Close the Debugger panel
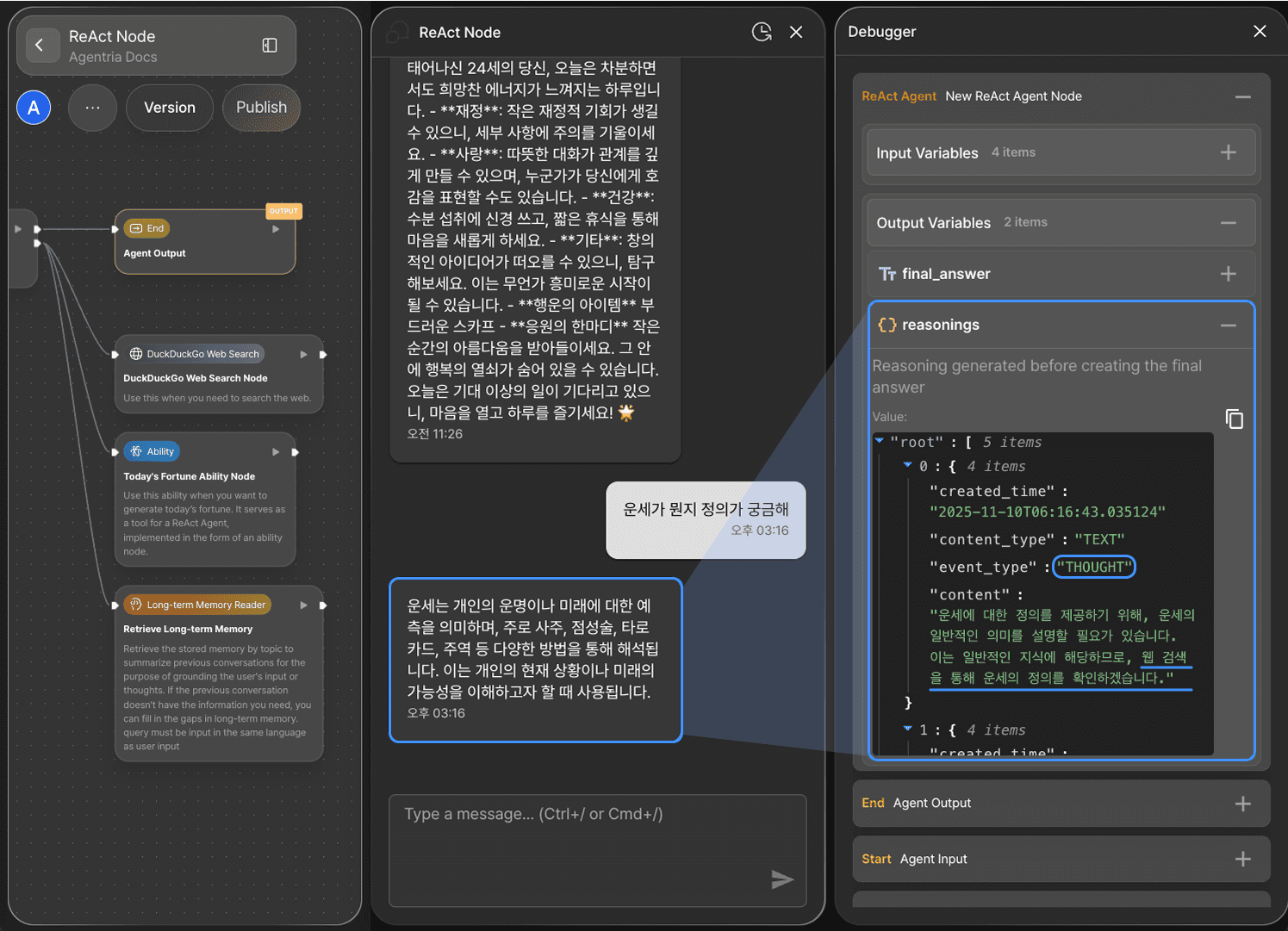 (1260, 31)
